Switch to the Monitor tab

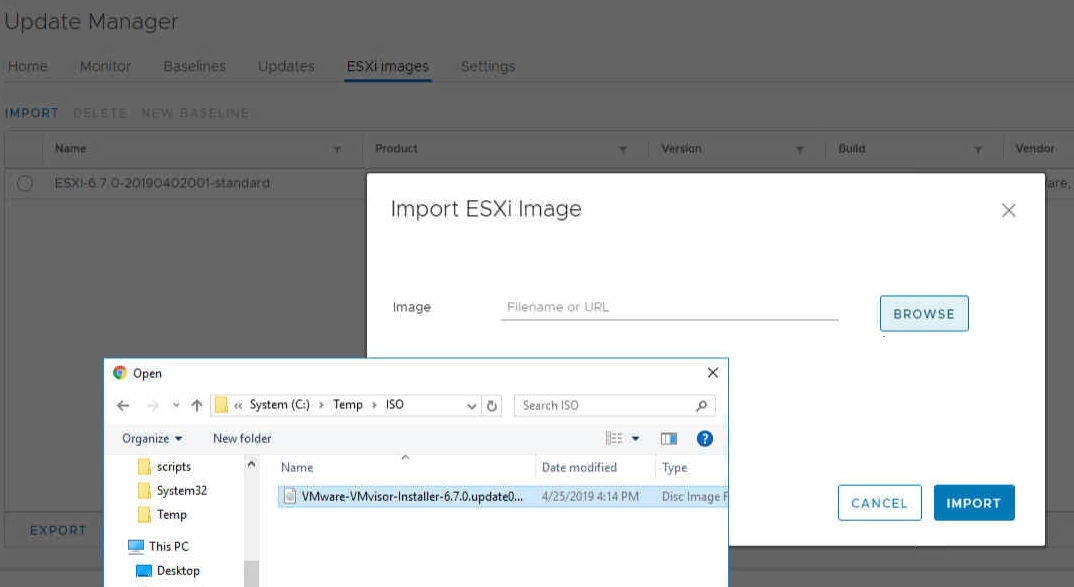tap(105, 66)
